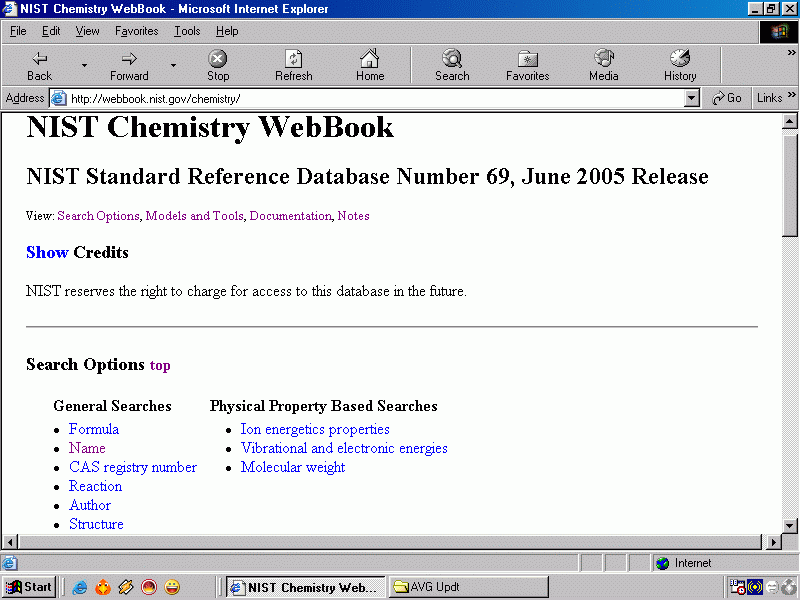Click the Links toolbar label
The image size is (800, 600).
[x=769, y=98]
